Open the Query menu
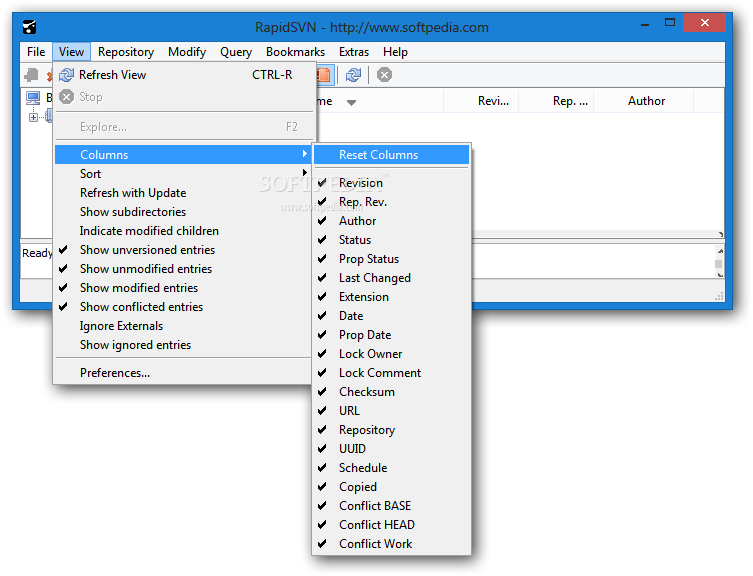The image size is (753, 576). (x=236, y=52)
